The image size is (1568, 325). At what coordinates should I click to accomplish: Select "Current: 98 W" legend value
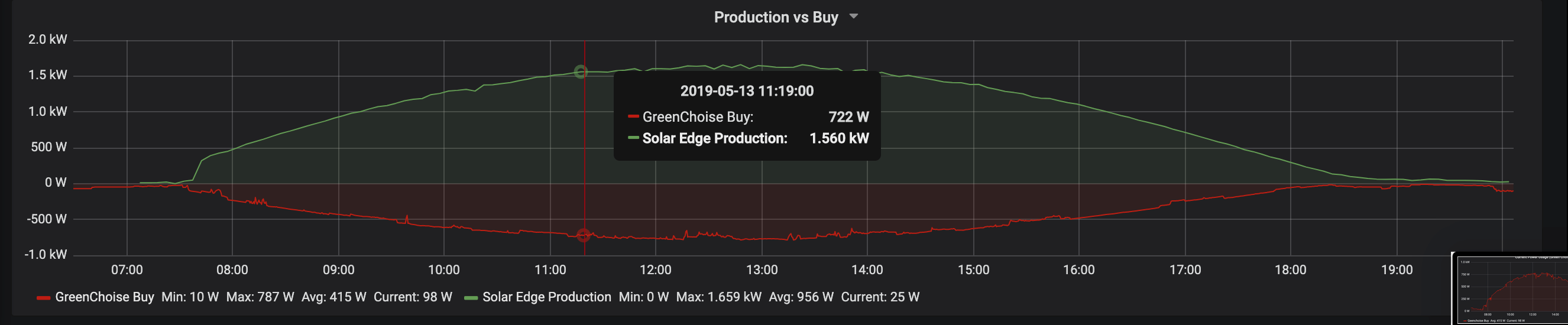(x=413, y=297)
